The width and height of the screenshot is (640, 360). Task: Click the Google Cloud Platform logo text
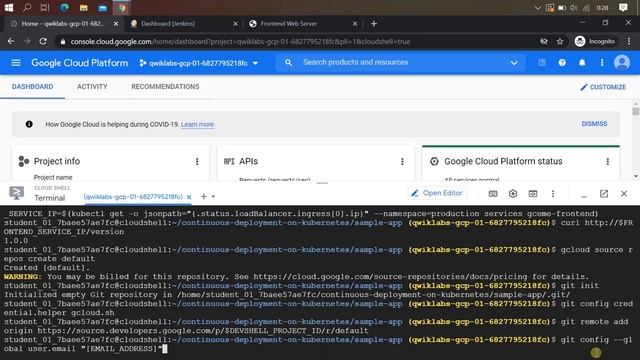pos(80,63)
